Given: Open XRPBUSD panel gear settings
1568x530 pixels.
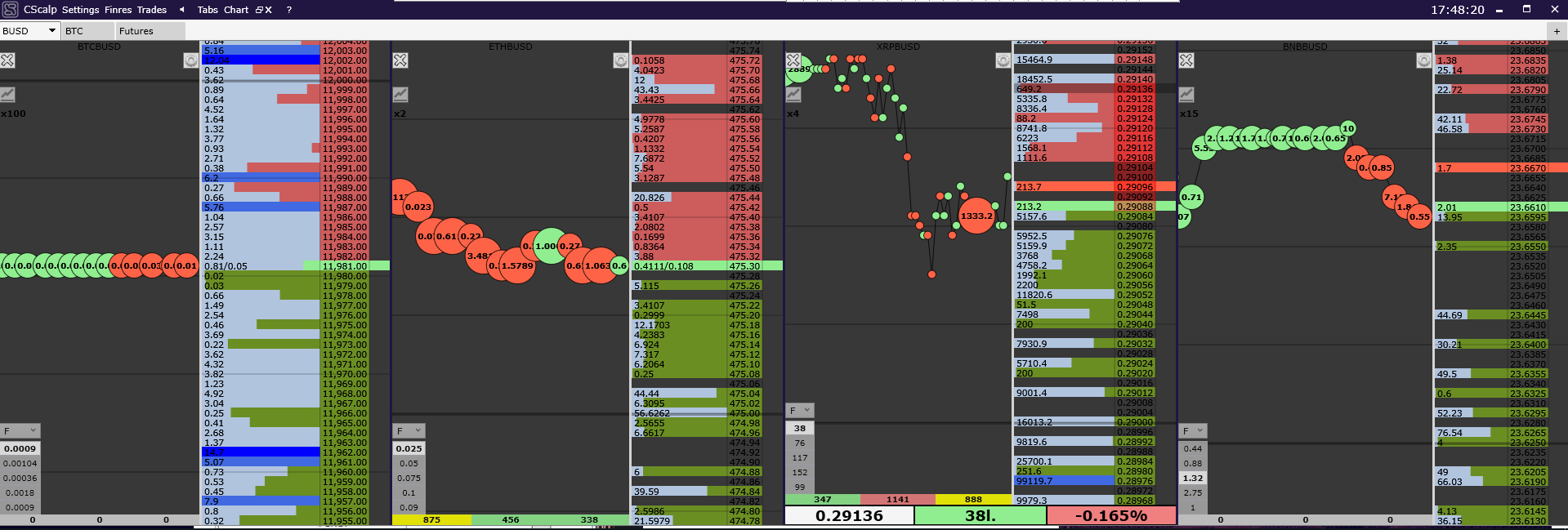Looking at the screenshot, I should coord(1003,60).
